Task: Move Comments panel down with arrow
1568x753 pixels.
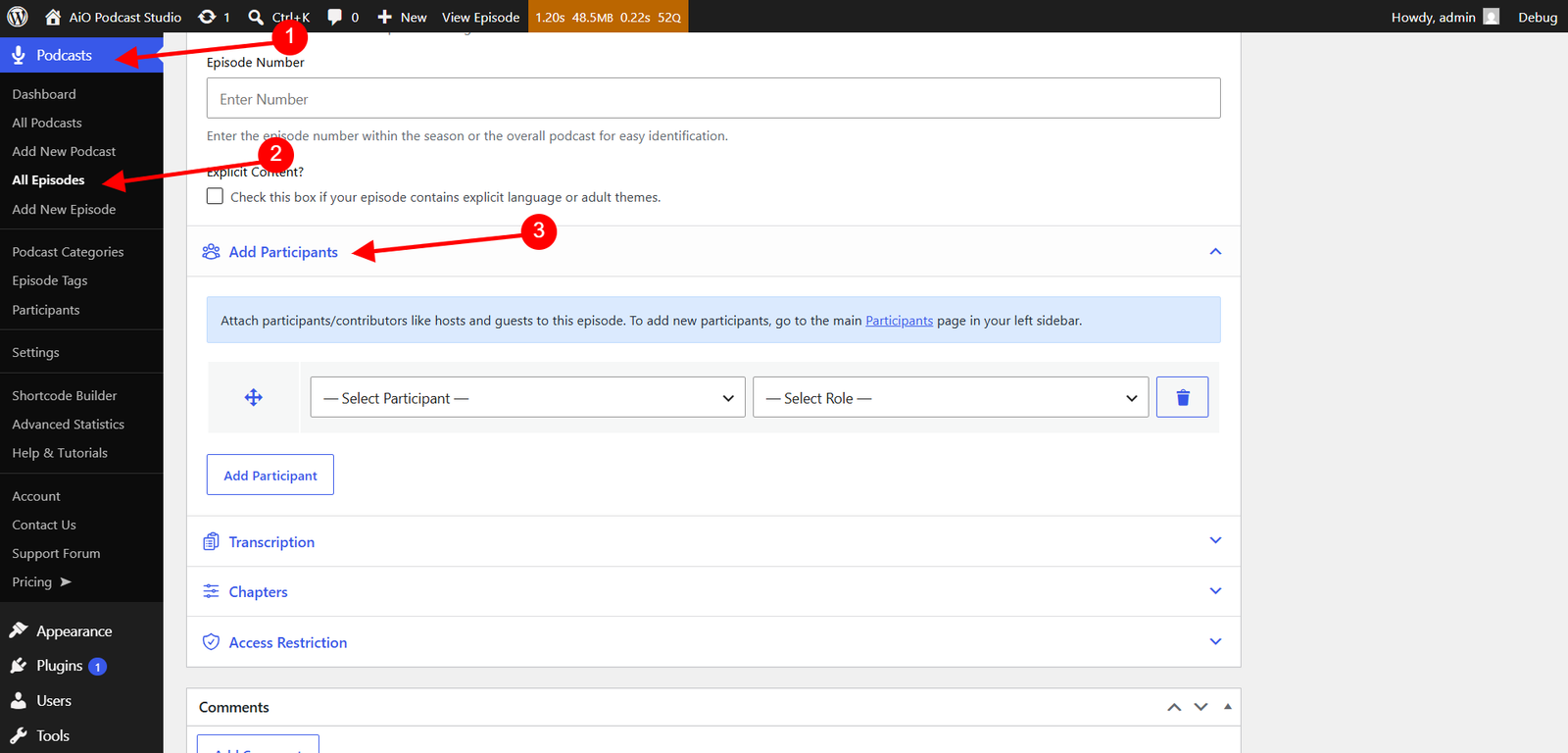Action: [1200, 707]
